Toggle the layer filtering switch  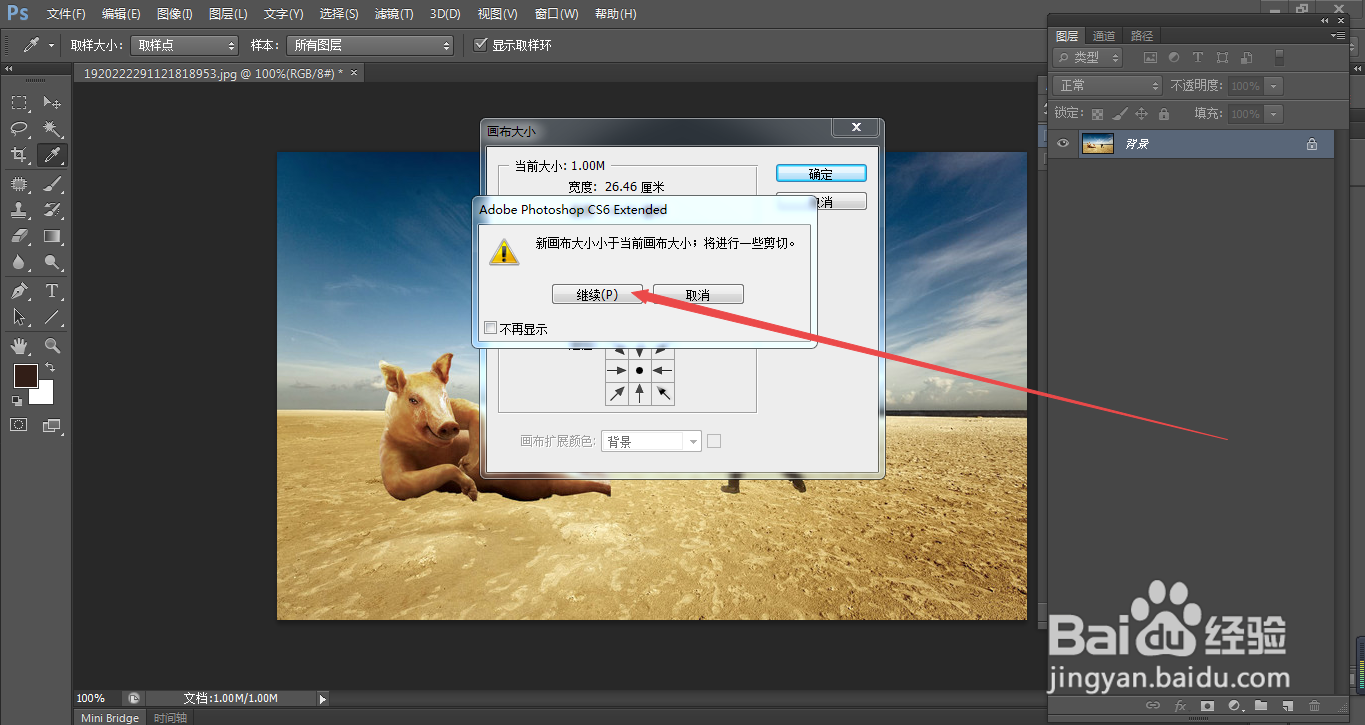(1279, 58)
